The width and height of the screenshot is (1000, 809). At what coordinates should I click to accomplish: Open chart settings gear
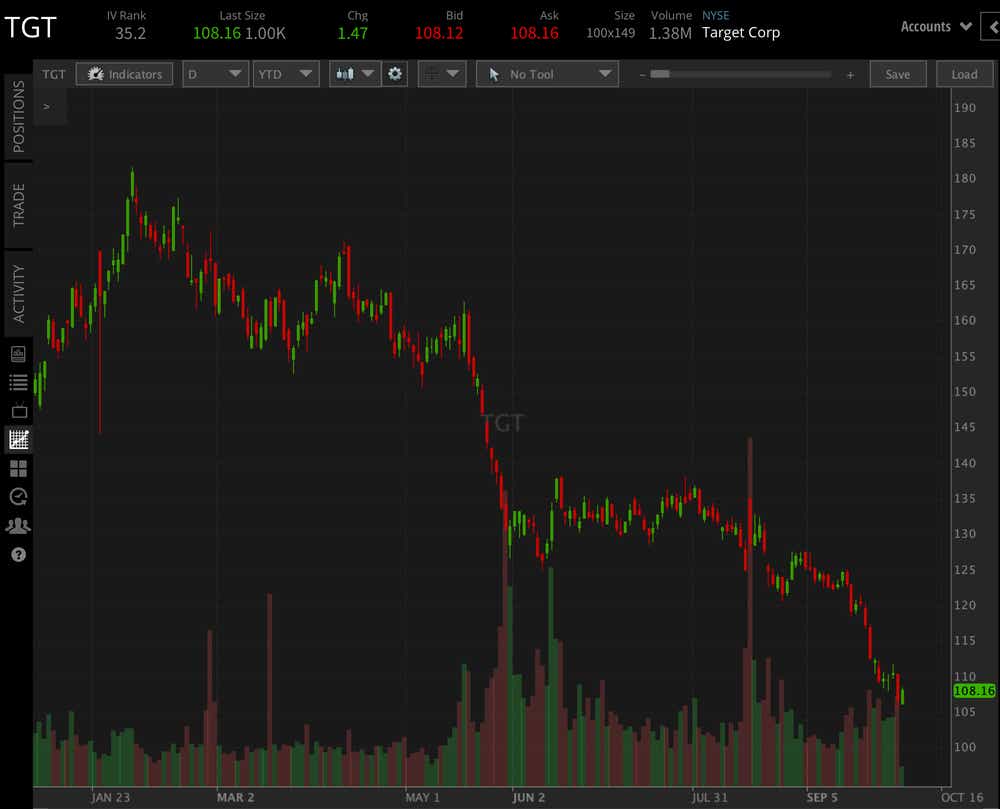coord(395,74)
